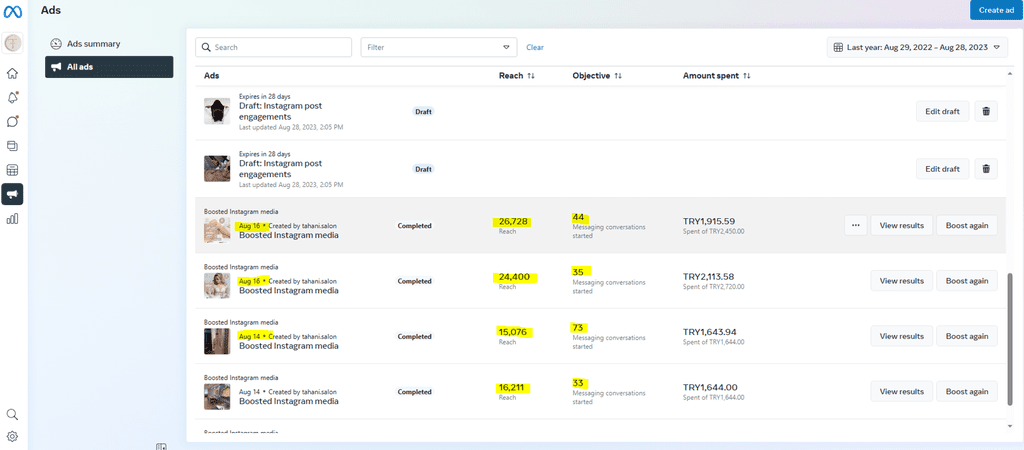Click the collapse sidebar panel icon
Image resolution: width=1024 pixels, height=450 pixels.
point(161,447)
